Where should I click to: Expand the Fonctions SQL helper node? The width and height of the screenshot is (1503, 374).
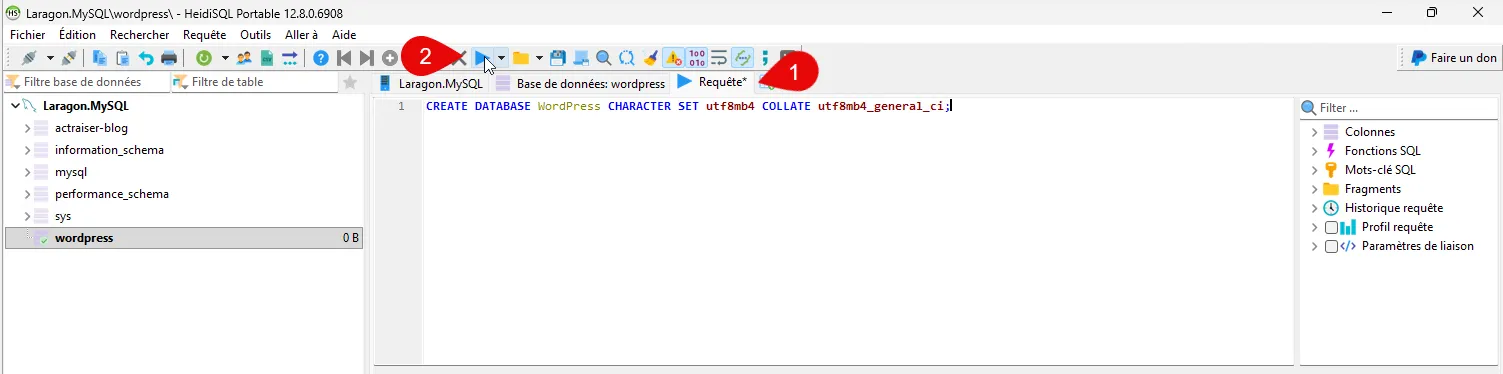[x=1315, y=151]
